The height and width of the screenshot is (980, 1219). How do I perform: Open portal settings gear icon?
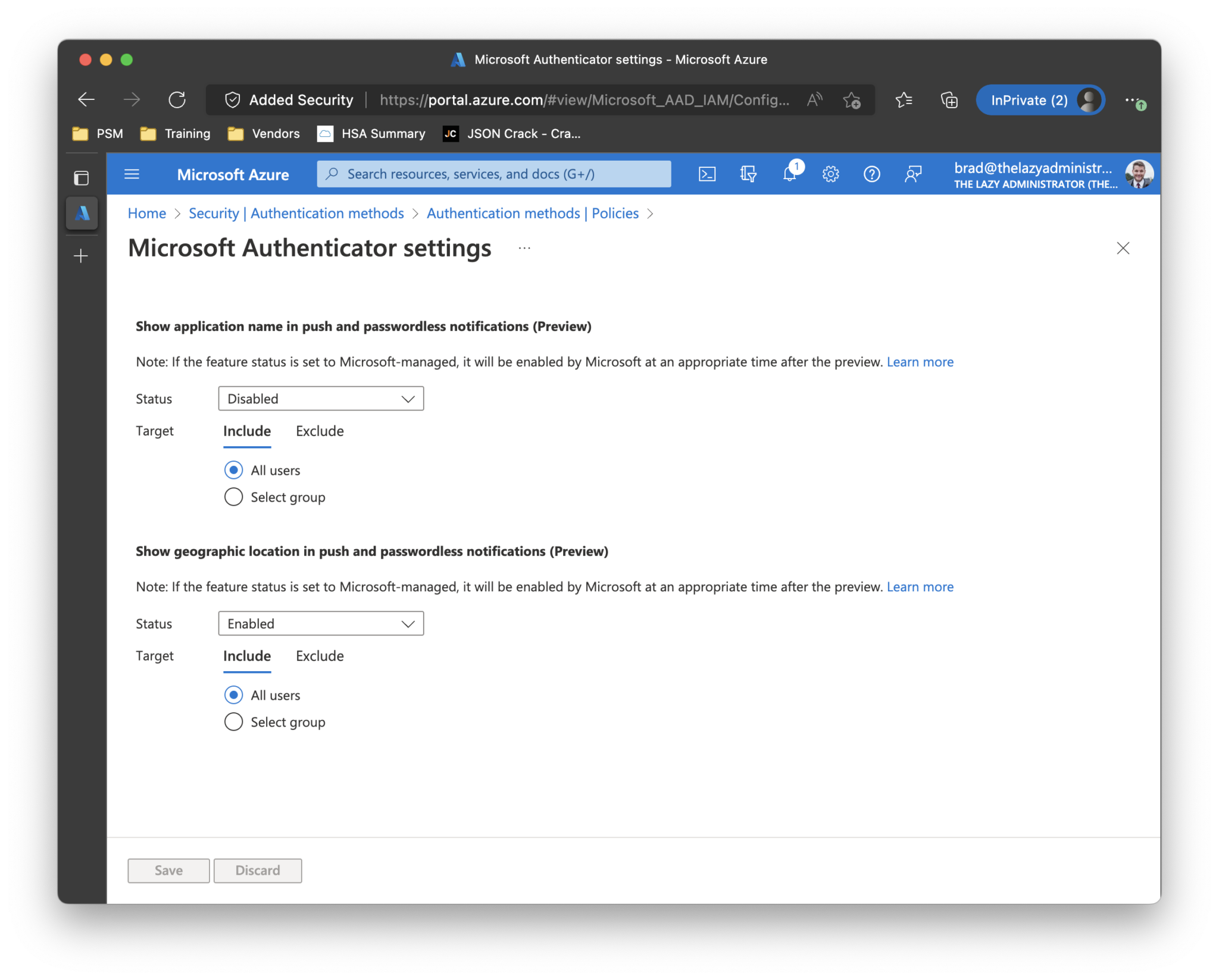[830, 174]
